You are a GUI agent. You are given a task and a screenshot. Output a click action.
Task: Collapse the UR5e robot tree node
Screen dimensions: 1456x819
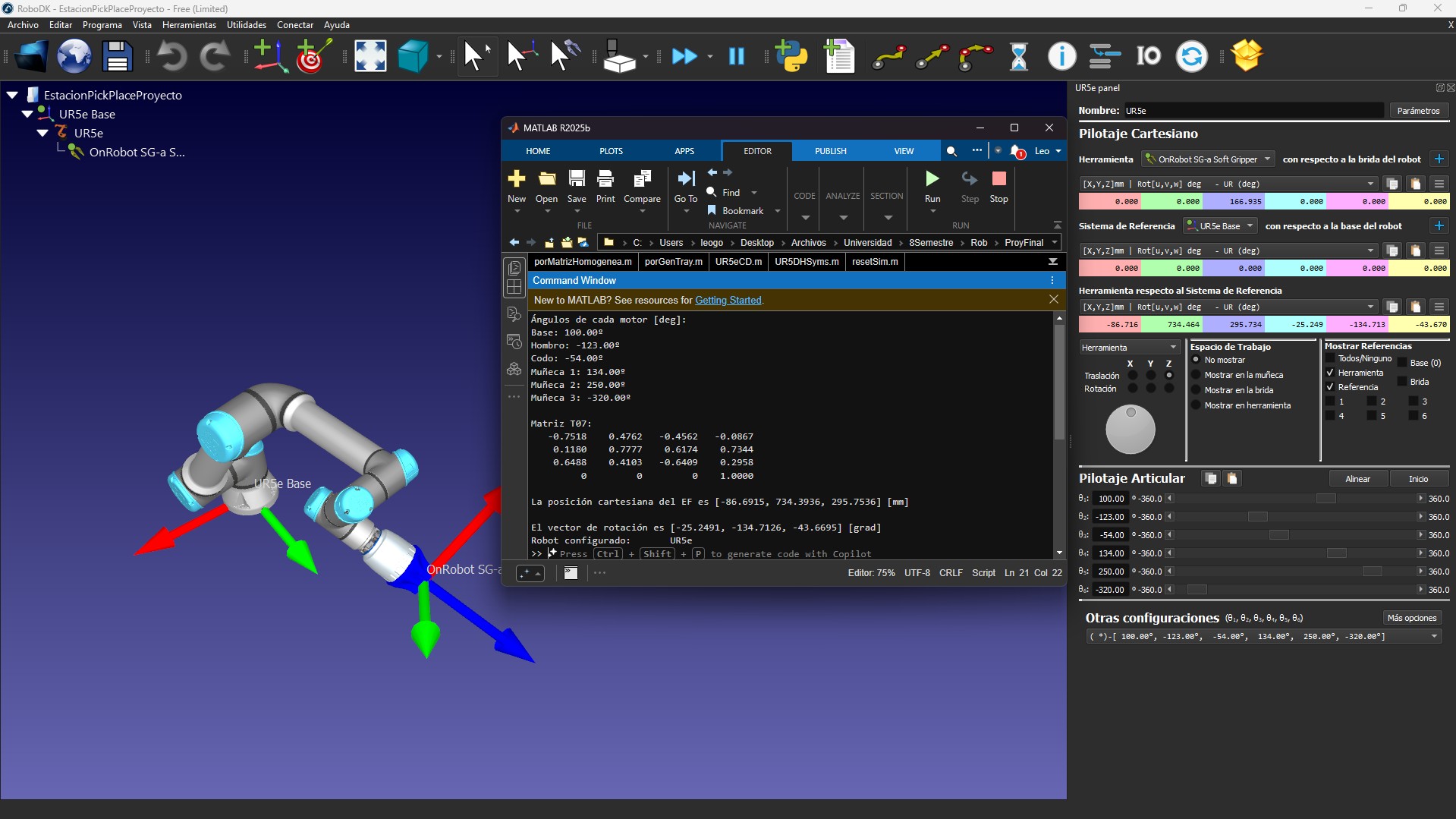coord(42,133)
